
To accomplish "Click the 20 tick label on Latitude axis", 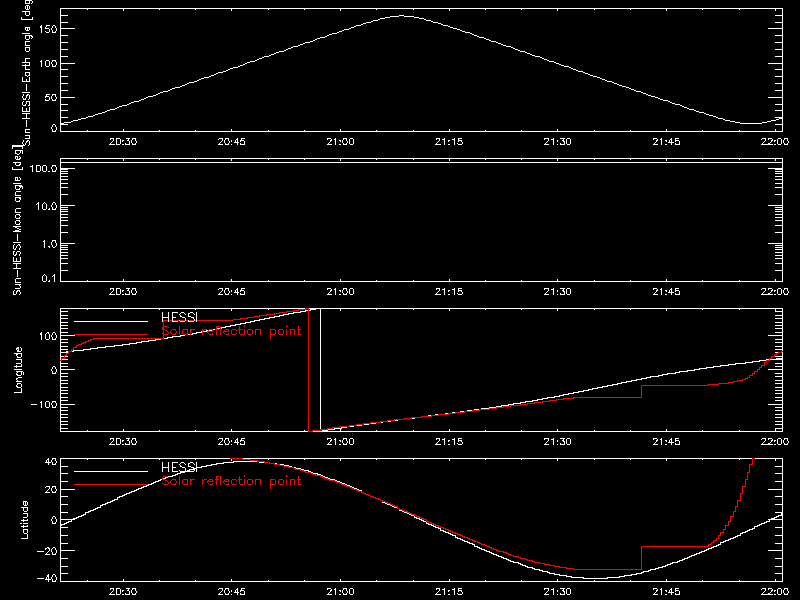I will click(51, 490).
